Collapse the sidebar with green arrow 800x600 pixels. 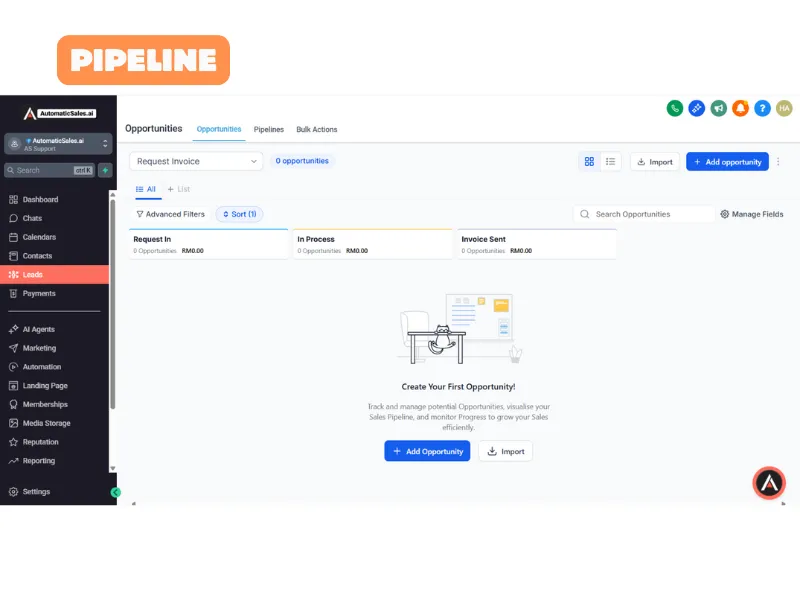click(116, 492)
